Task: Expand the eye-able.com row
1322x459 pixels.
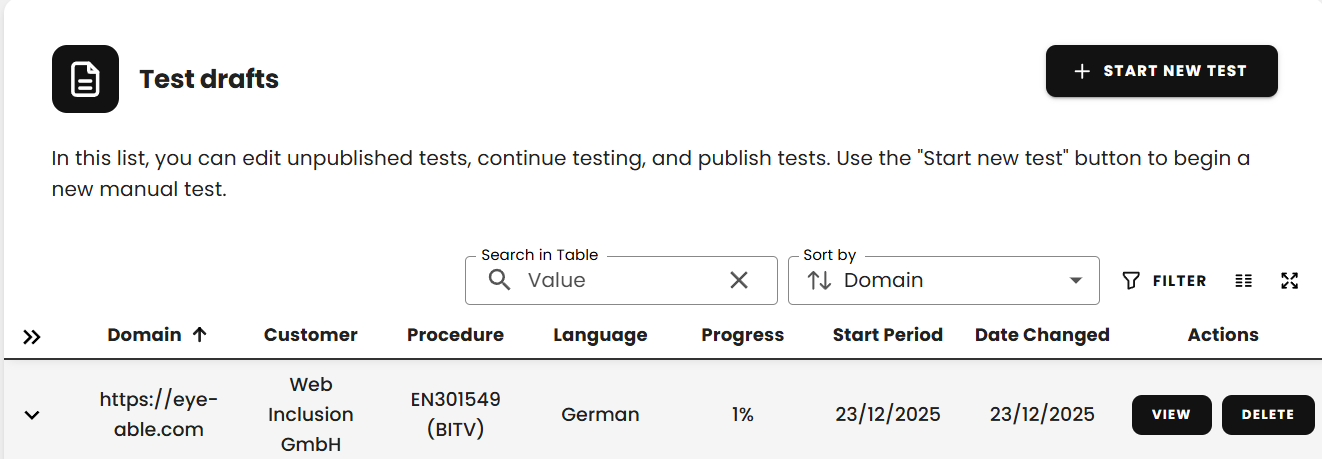Action: coord(32,414)
